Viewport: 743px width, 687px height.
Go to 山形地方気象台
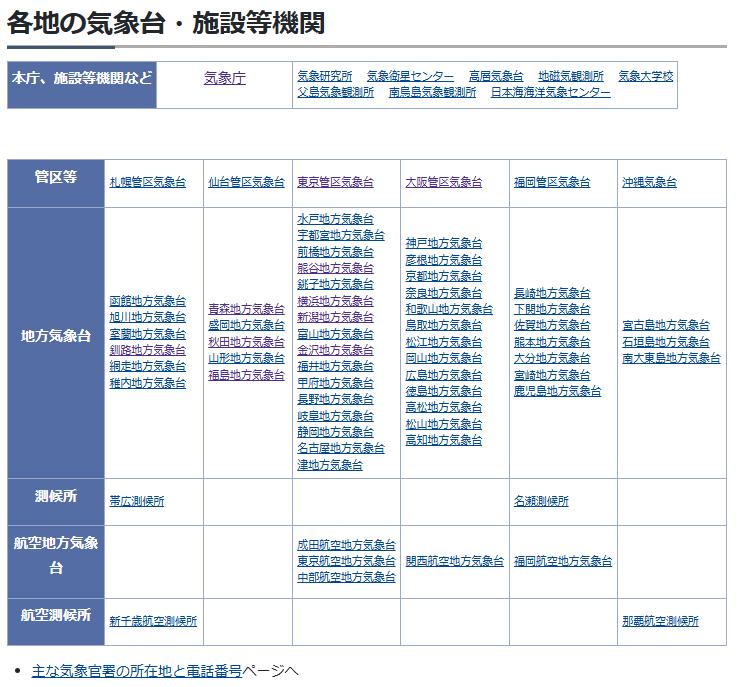click(x=246, y=358)
